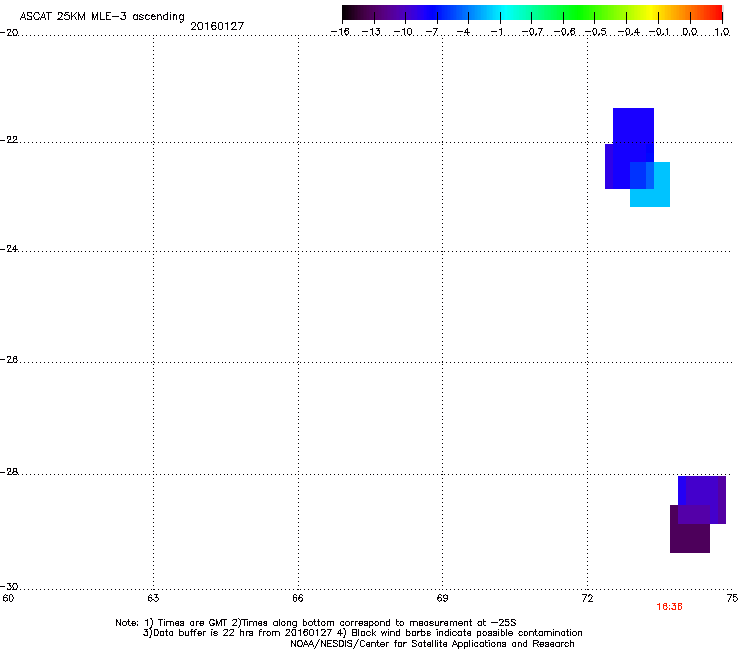Screen dimensions: 740x650
Task: Click the latitude axis label '-22'
Action: click(9, 140)
